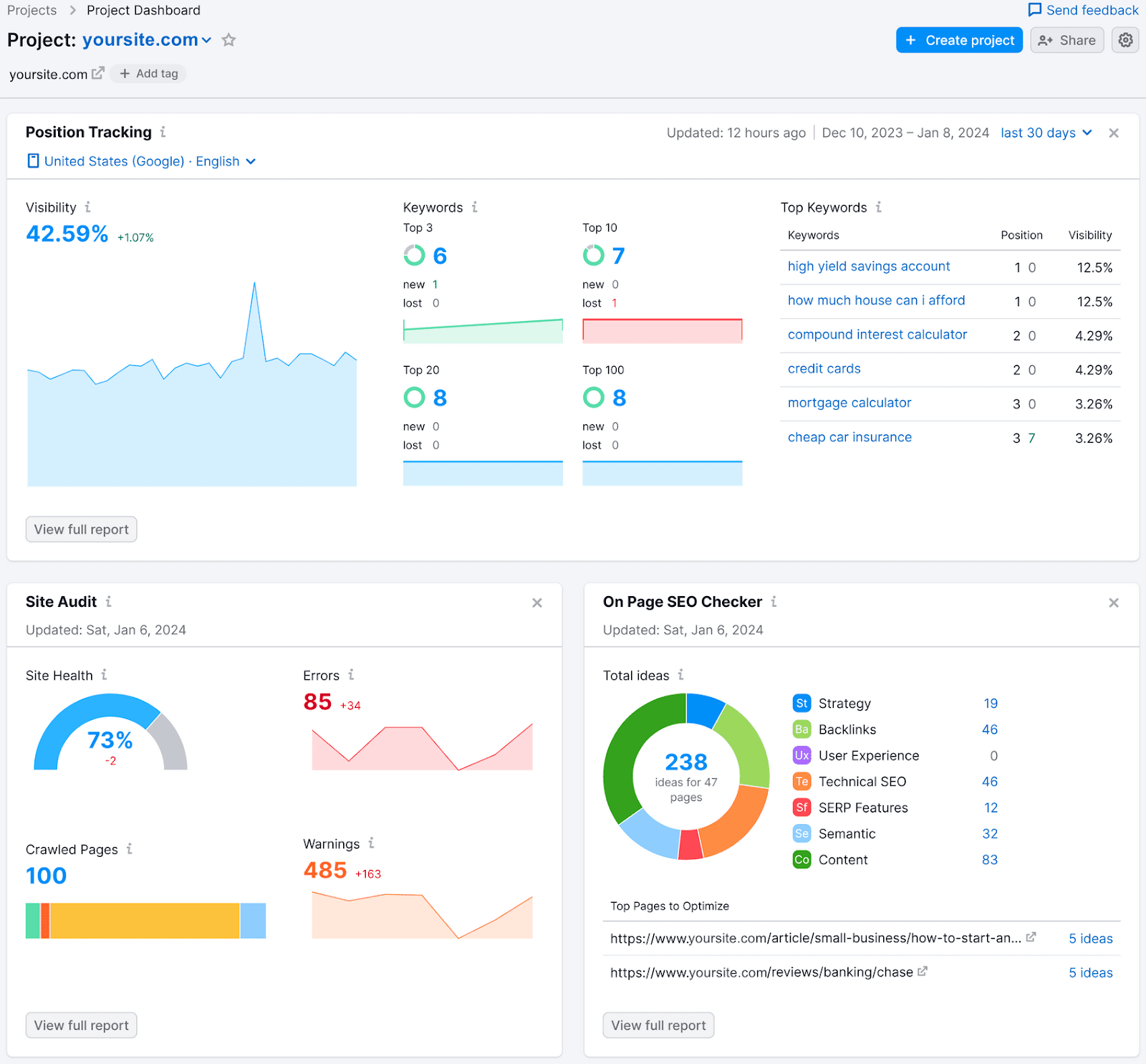View full report for Site Audit

coord(80,1025)
